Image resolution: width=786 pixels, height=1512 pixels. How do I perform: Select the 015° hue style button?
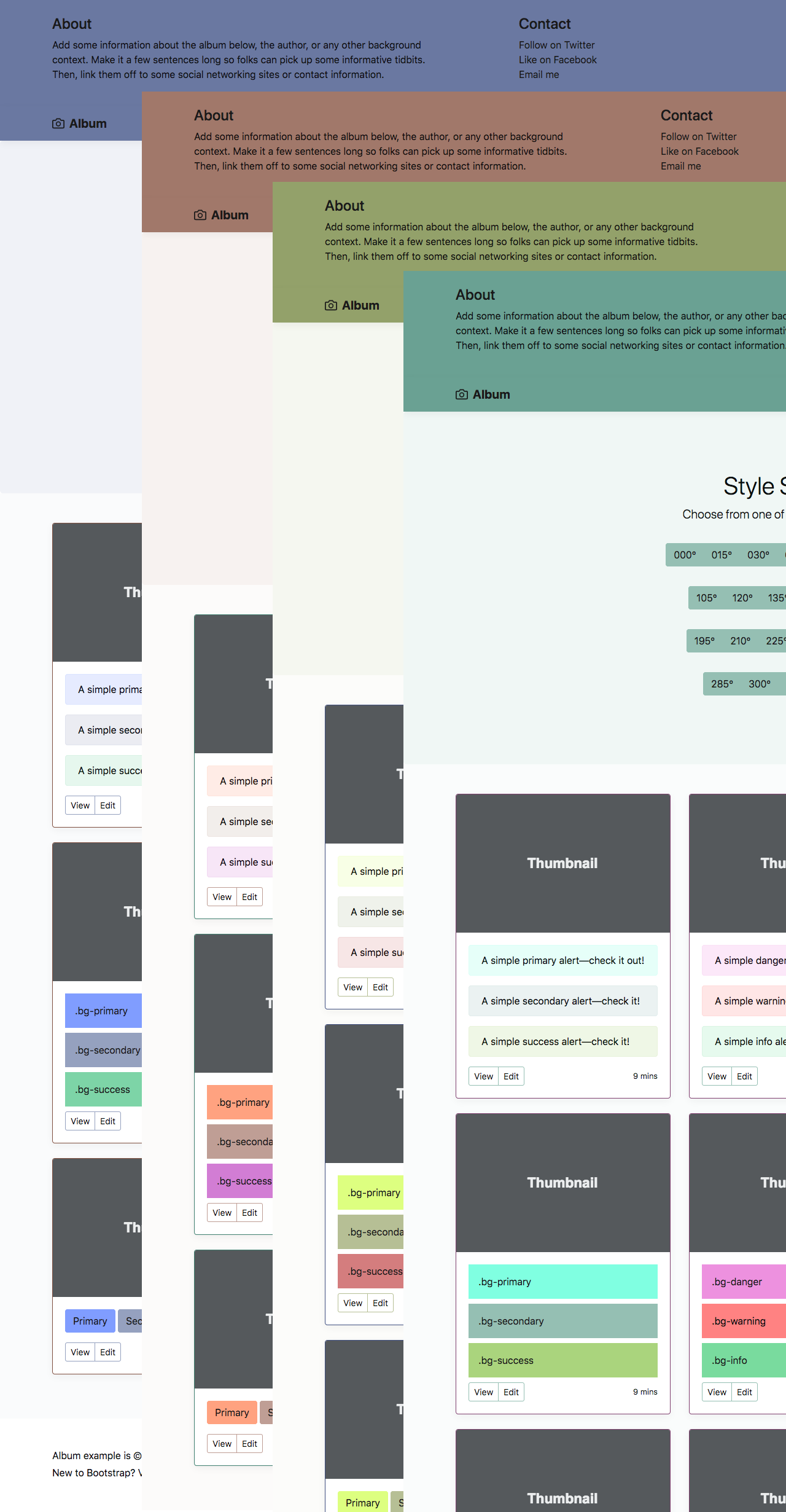(x=722, y=555)
